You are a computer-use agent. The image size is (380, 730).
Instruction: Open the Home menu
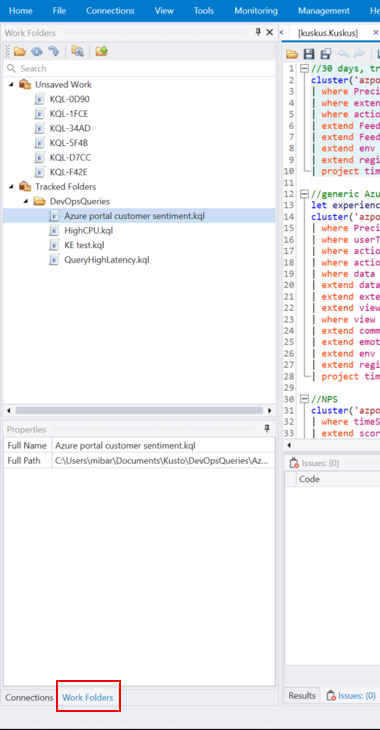click(x=20, y=11)
